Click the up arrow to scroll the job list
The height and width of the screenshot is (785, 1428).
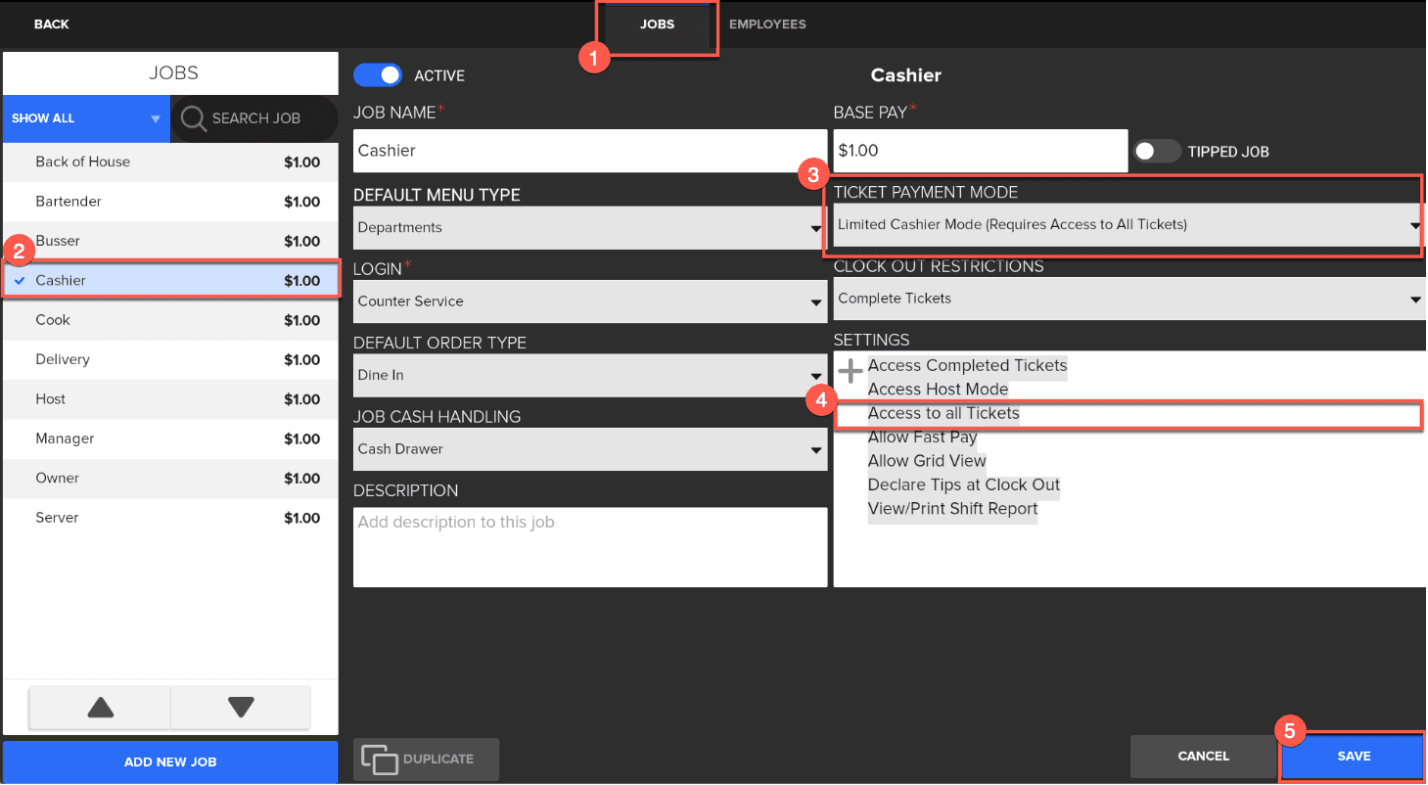coord(99,707)
